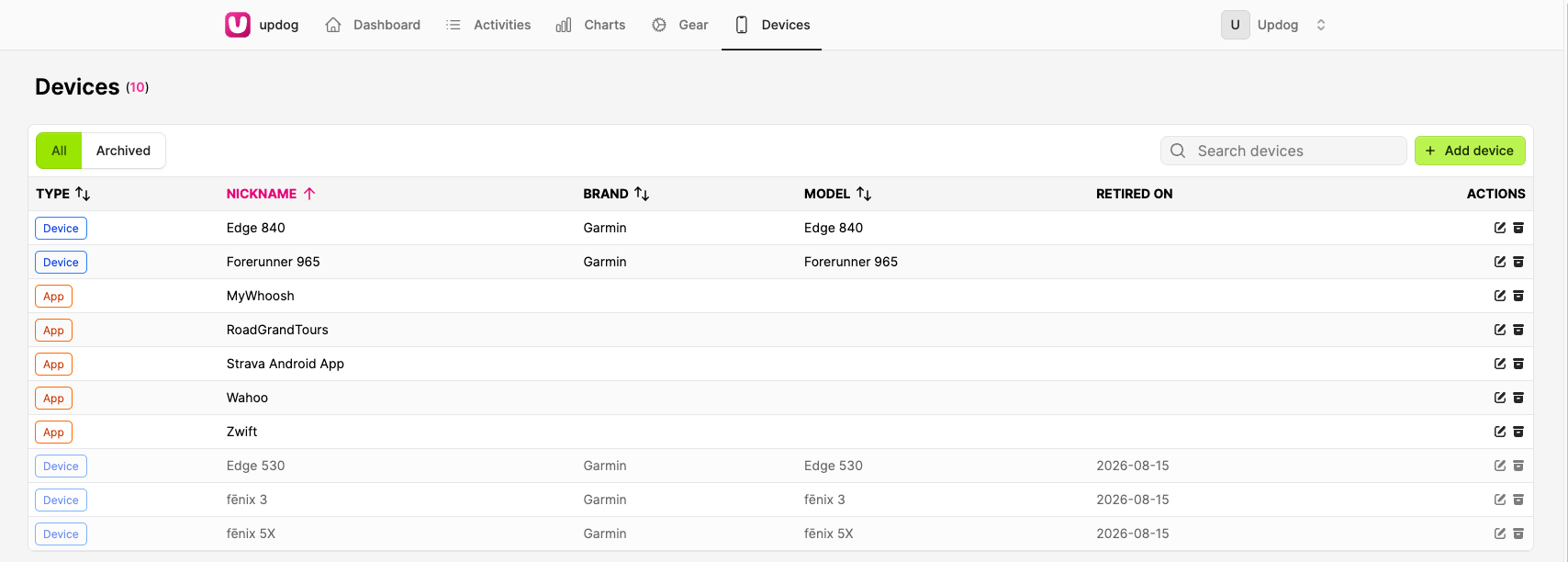Click the U avatar badge
This screenshot has height=562, width=1568.
(x=1235, y=25)
